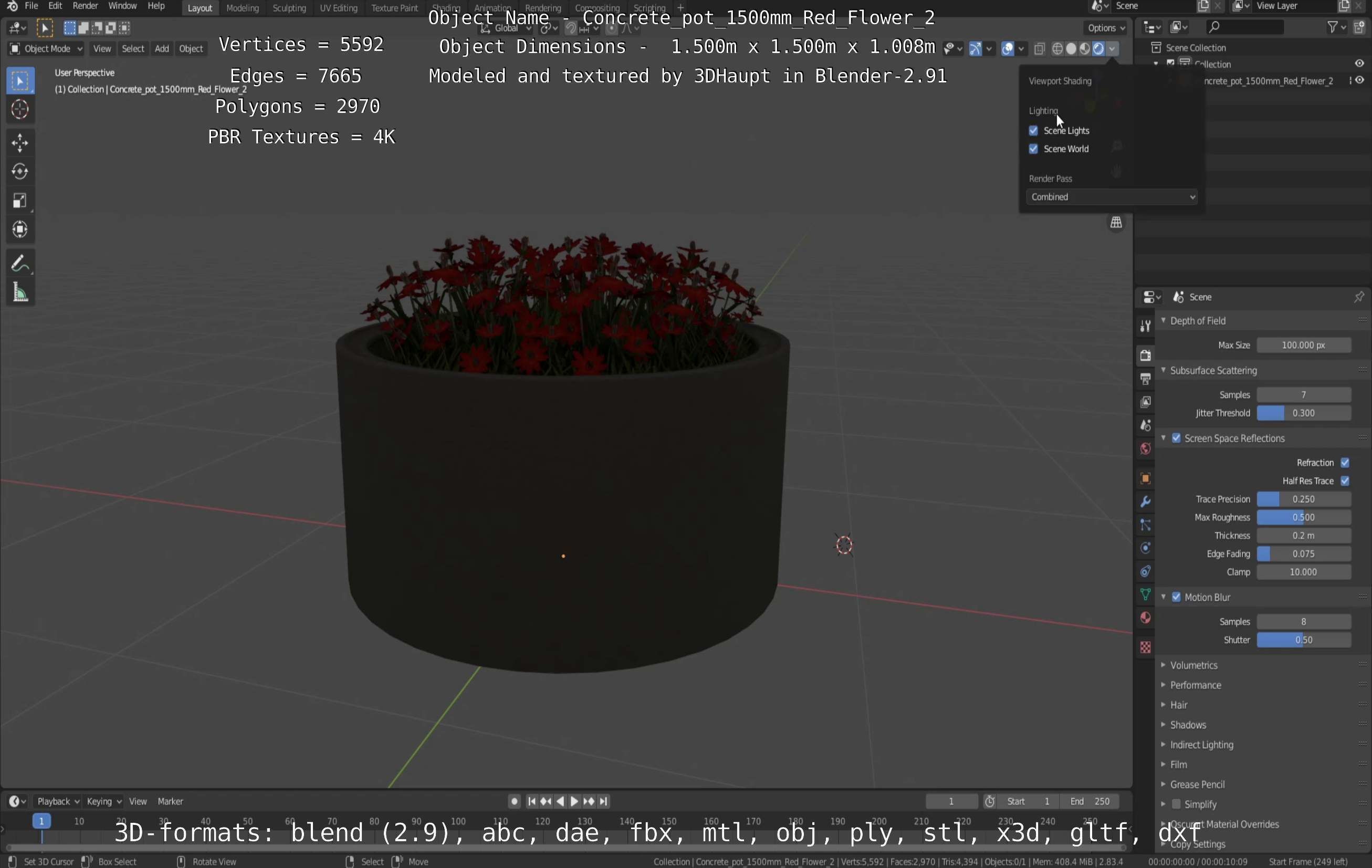Select the Annotate tool

tap(20, 264)
